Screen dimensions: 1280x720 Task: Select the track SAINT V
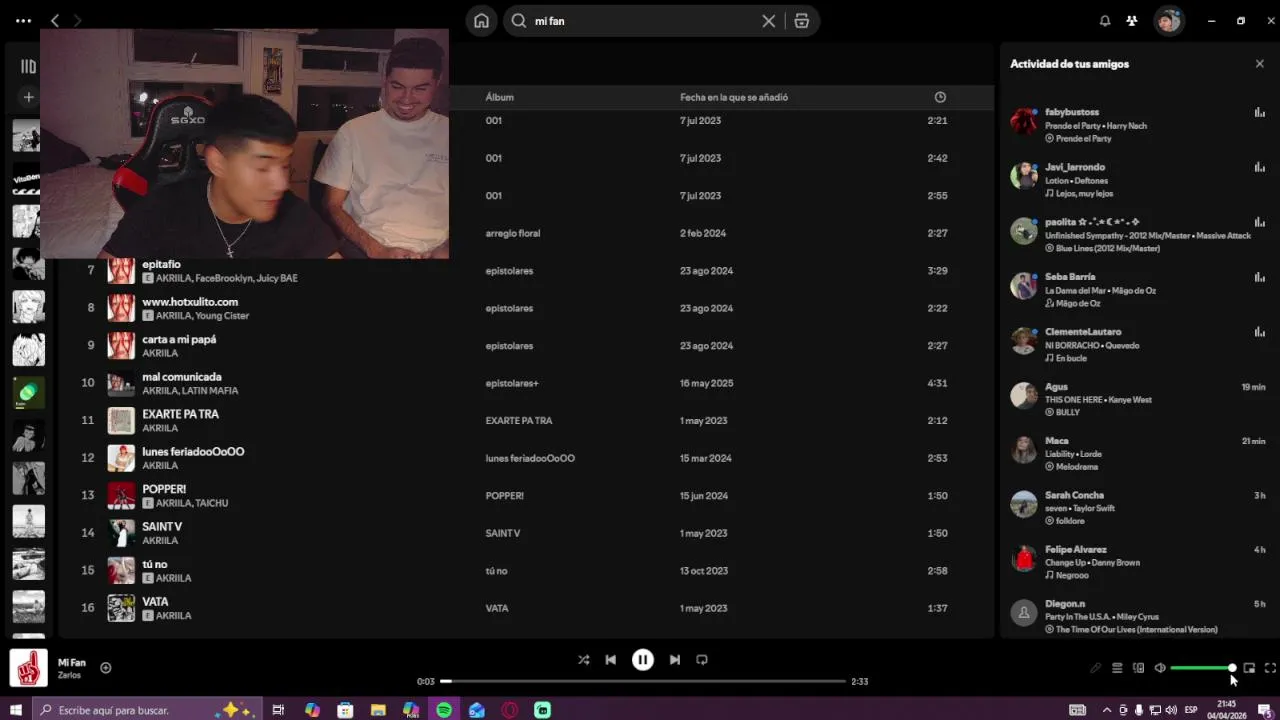162,527
